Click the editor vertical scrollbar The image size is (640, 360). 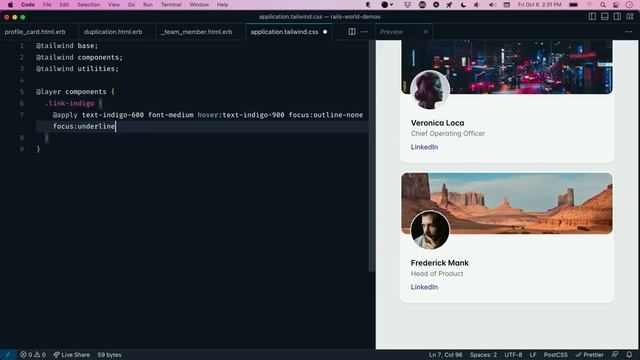click(371, 156)
